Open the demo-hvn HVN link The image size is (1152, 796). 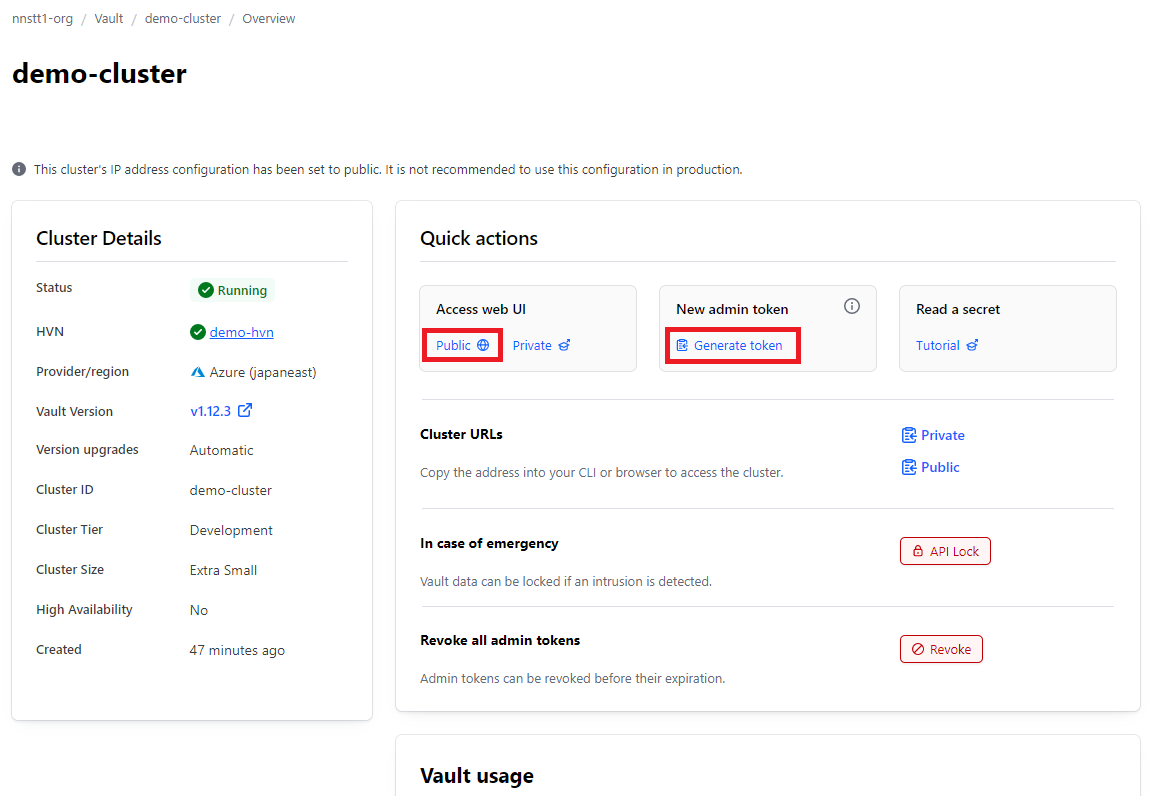242,332
